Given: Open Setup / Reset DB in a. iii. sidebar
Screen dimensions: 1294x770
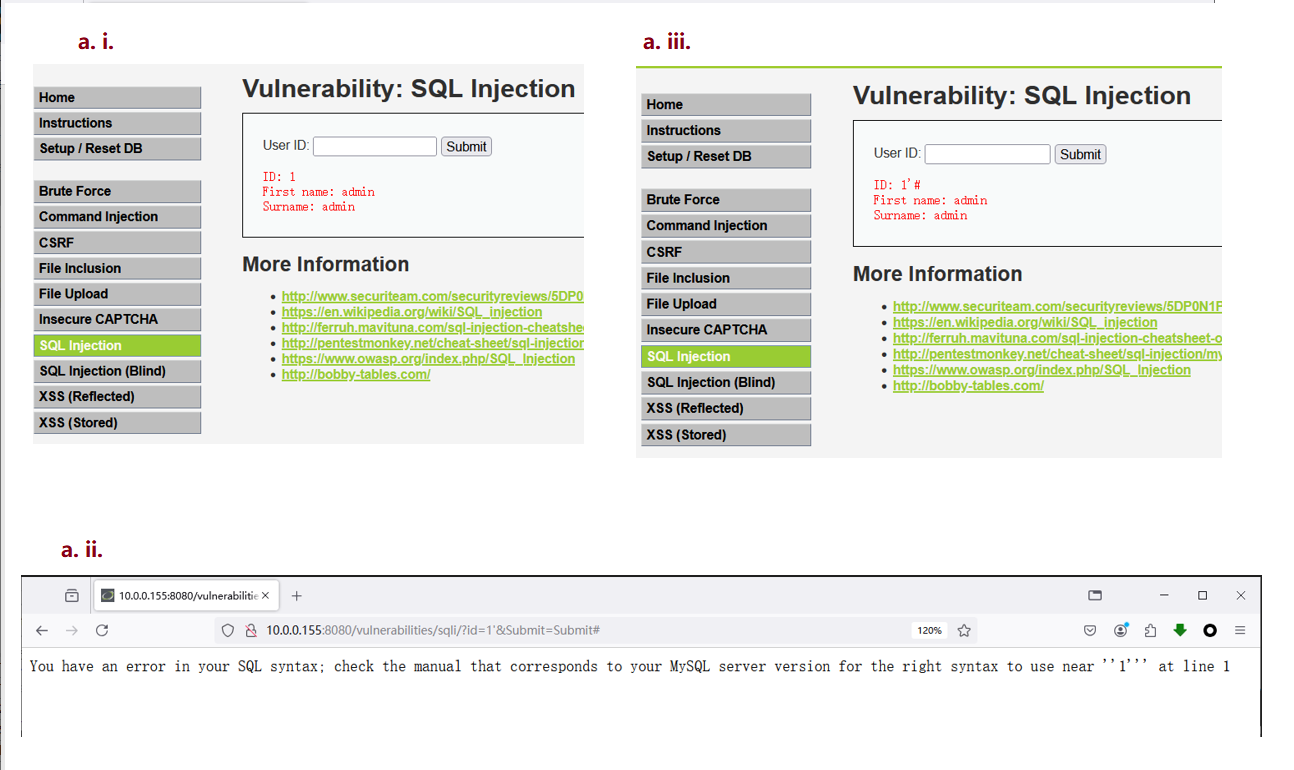Looking at the screenshot, I should click(726, 156).
